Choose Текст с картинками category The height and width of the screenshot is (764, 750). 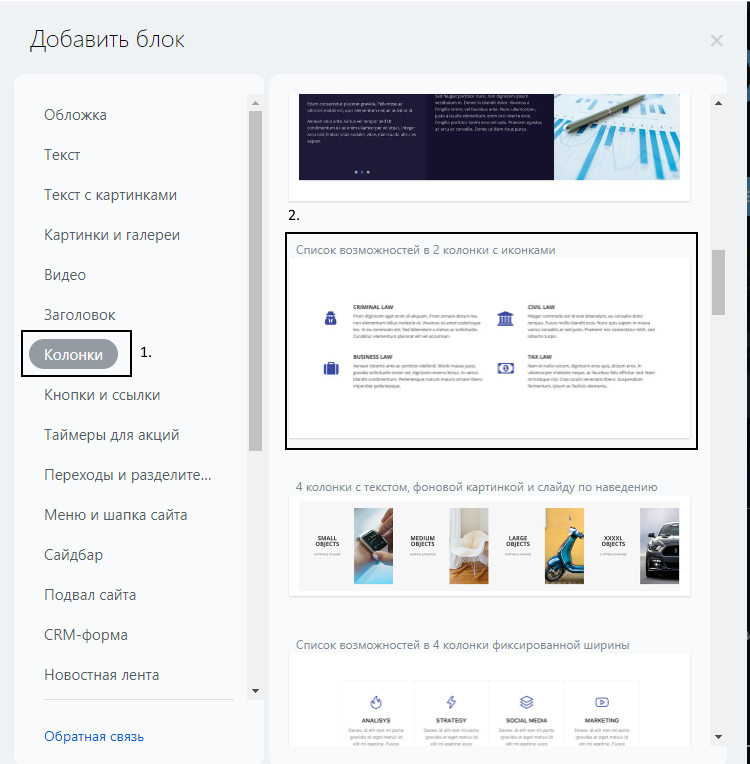pyautogui.click(x=110, y=195)
